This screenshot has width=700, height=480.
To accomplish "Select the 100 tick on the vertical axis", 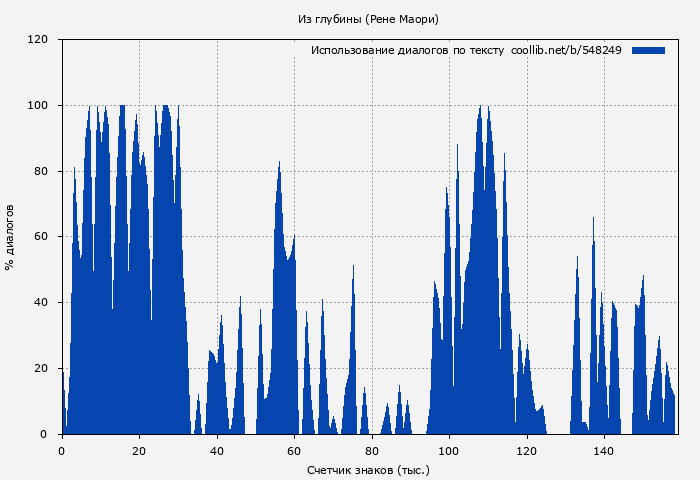I will tap(38, 106).
